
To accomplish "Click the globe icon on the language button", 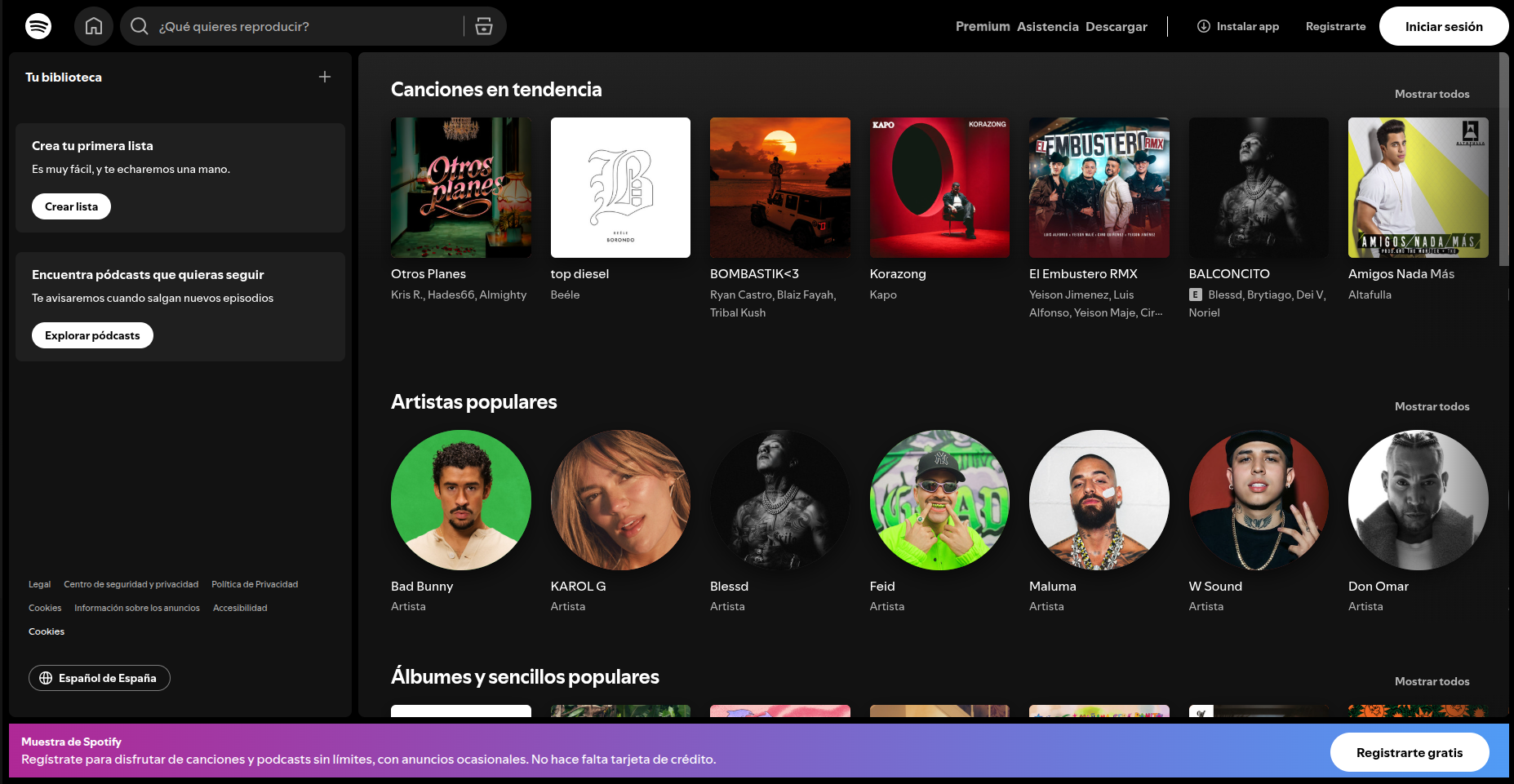I will tap(46, 678).
